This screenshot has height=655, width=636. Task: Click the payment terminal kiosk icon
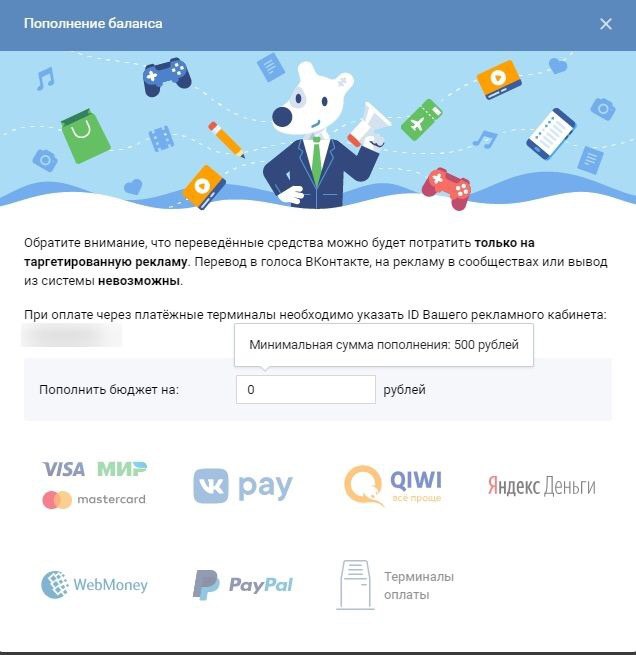coord(355,585)
